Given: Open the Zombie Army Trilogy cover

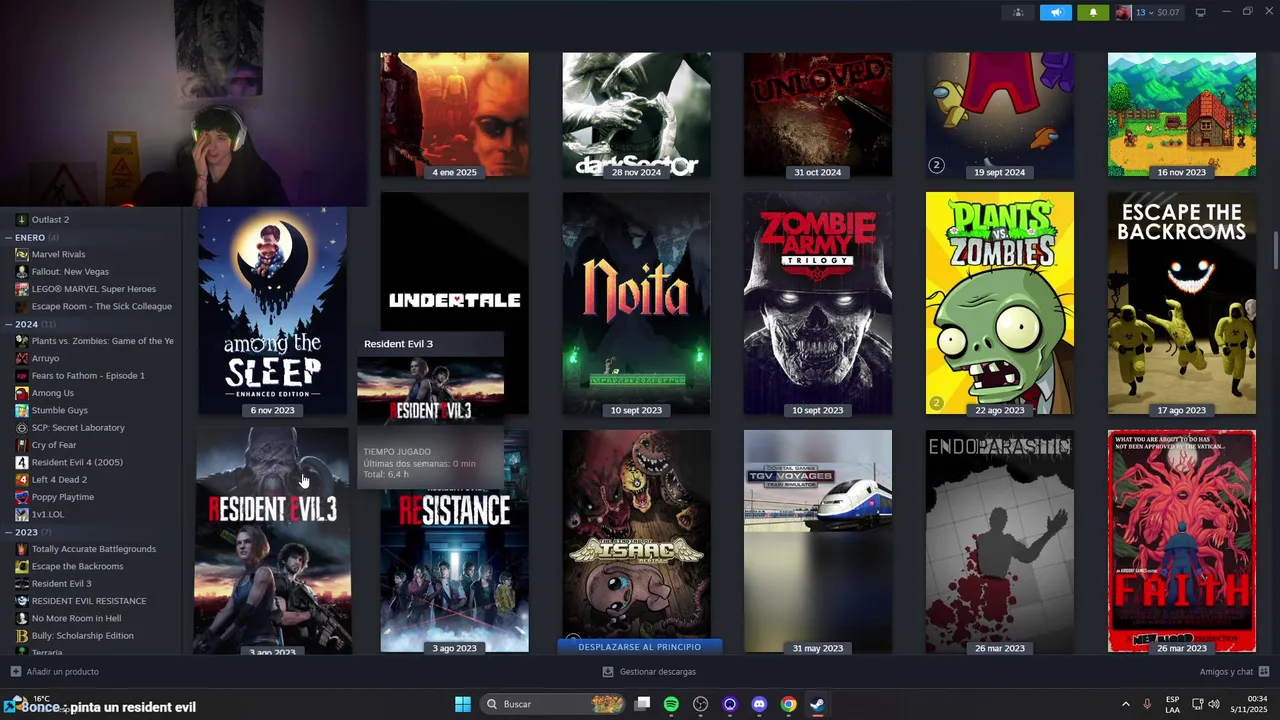Looking at the screenshot, I should 818,304.
